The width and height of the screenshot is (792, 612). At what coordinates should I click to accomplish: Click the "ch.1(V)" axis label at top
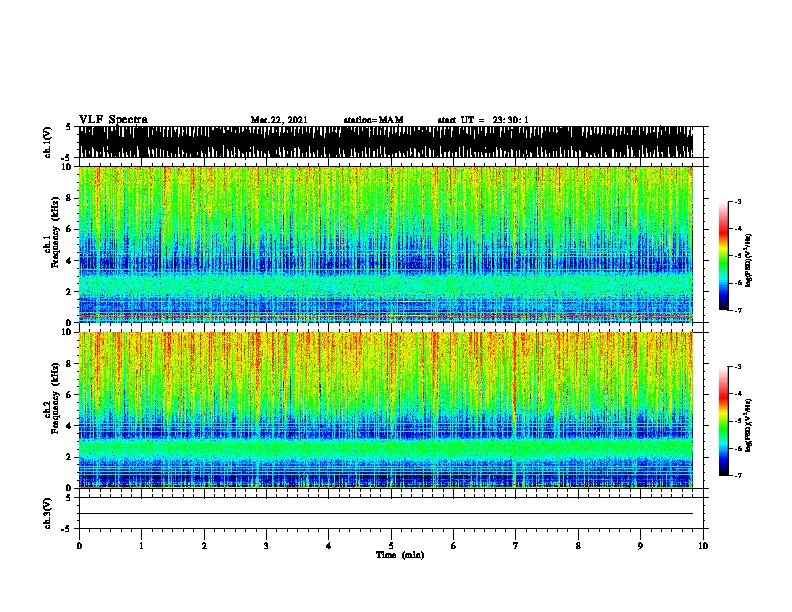tap(47, 142)
